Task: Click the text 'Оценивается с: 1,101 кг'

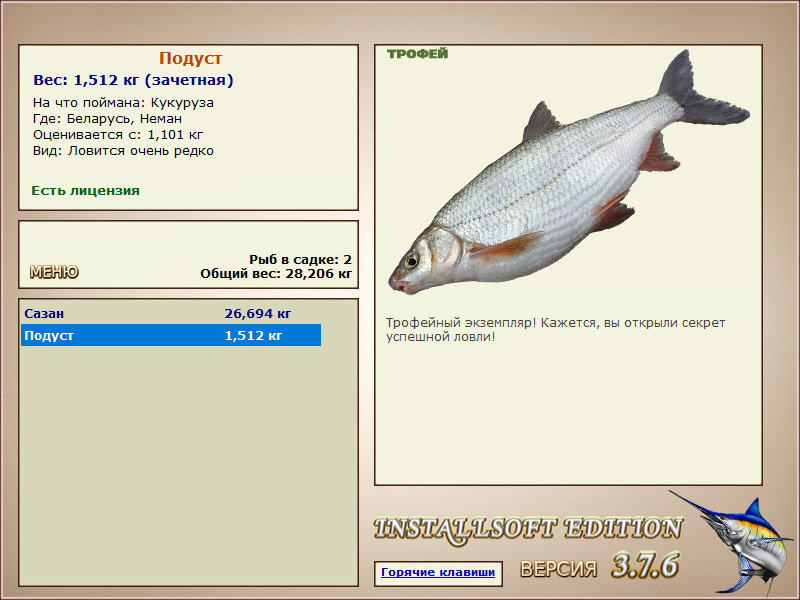Action: (118, 135)
